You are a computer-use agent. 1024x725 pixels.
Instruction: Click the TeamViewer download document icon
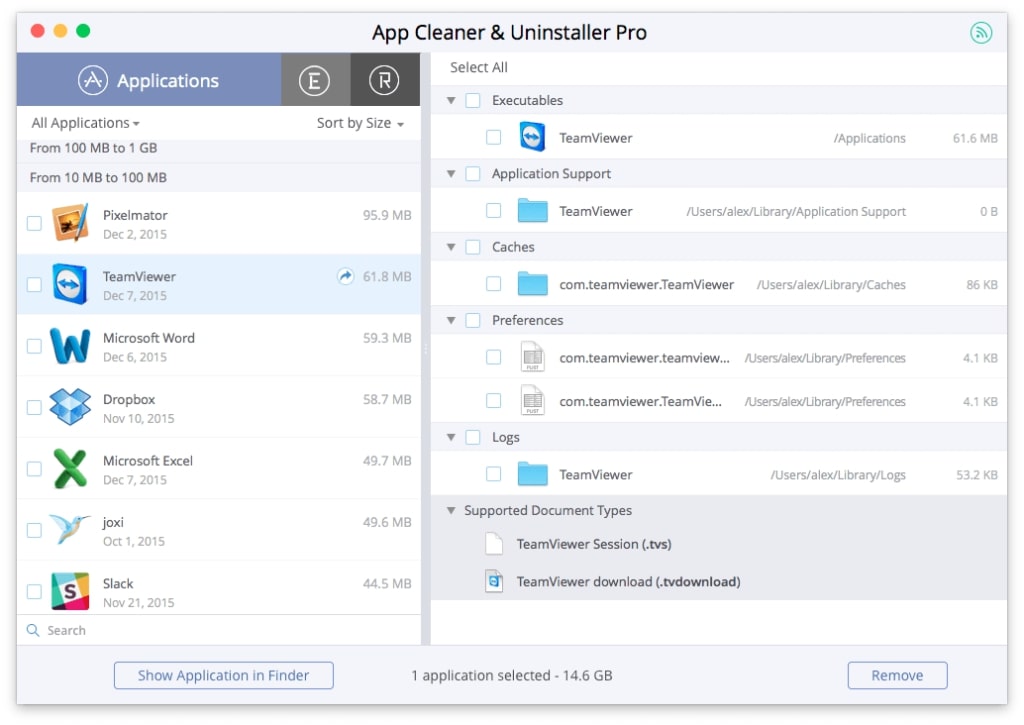coord(494,581)
